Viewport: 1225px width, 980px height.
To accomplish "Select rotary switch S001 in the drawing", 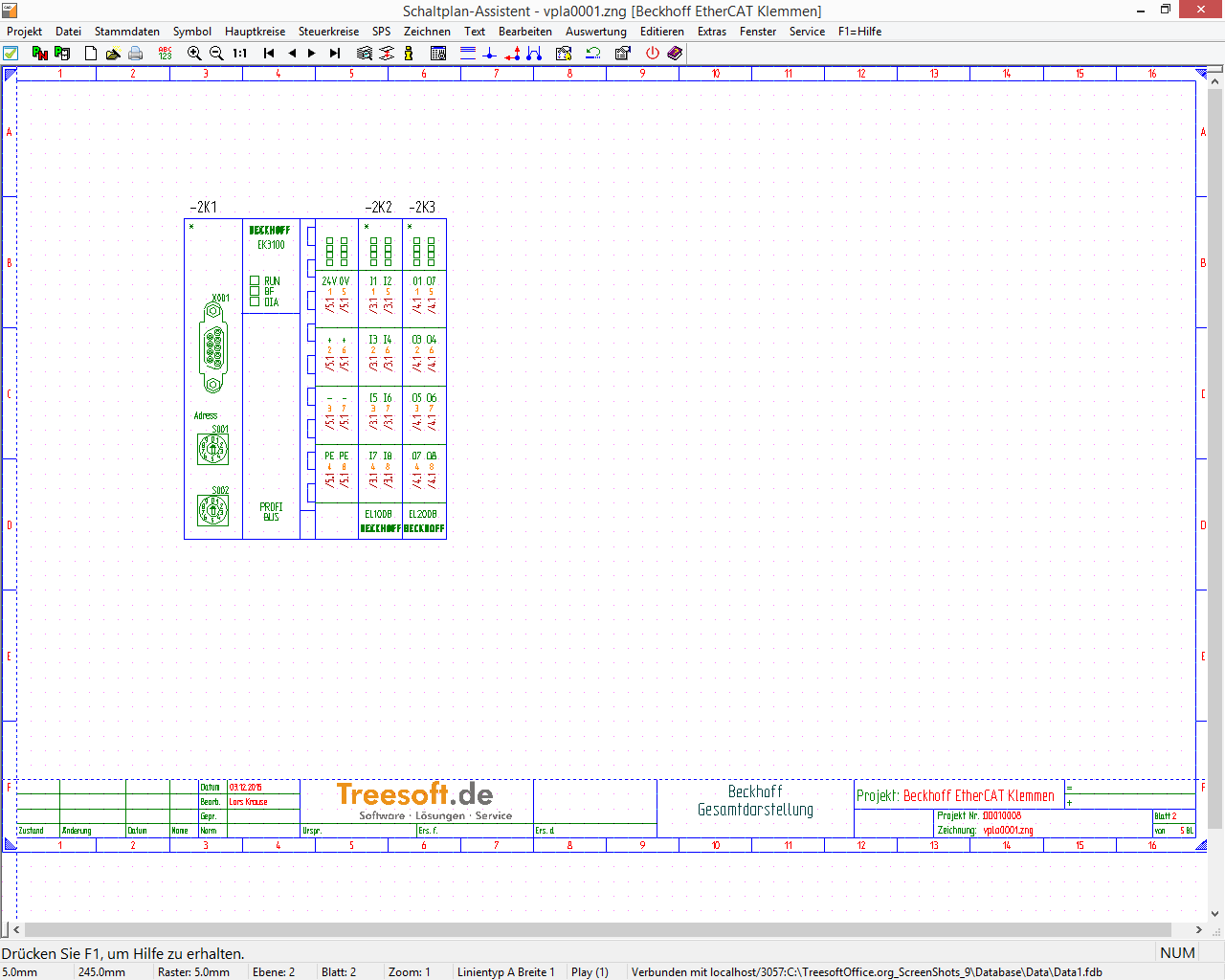I will coord(212,449).
